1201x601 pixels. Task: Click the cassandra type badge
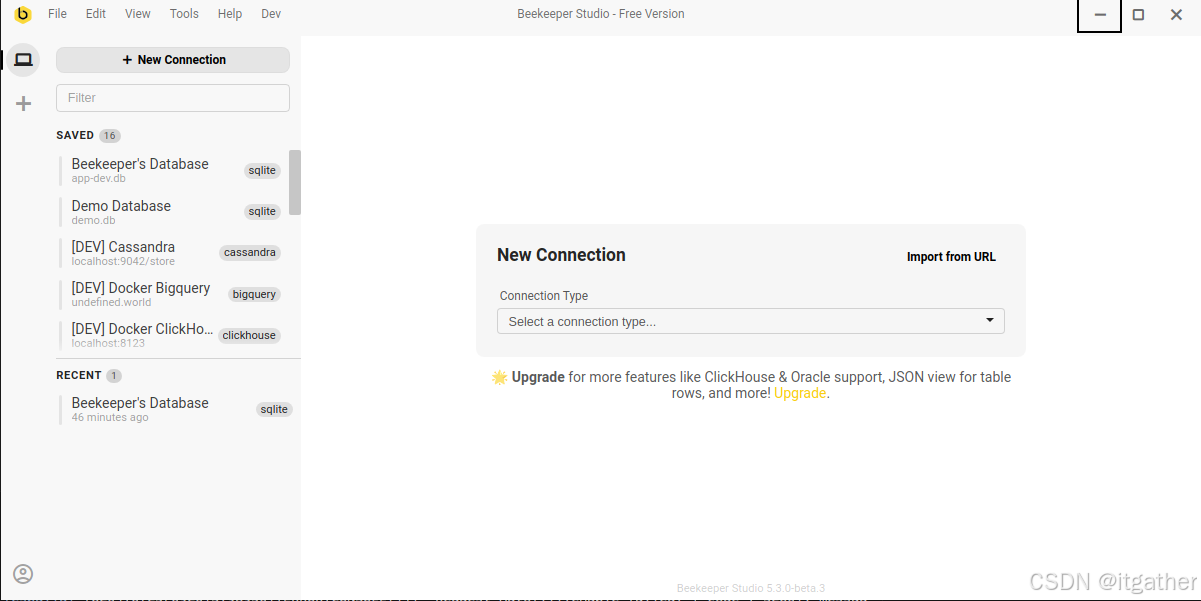(x=250, y=253)
